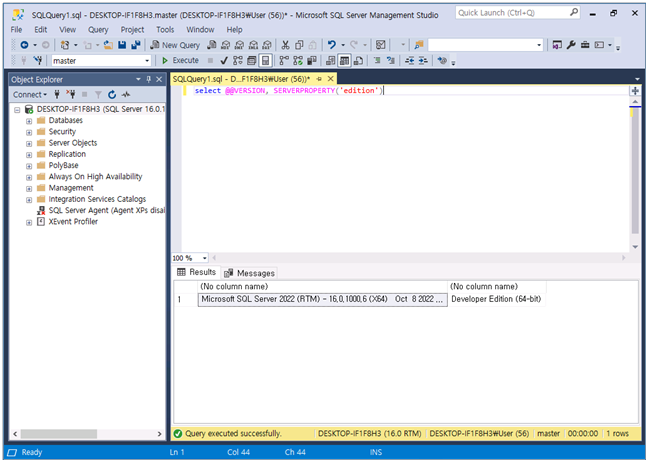Display the Estimated Execution Plan
The width and height of the screenshot is (649, 463).
pos(238,61)
